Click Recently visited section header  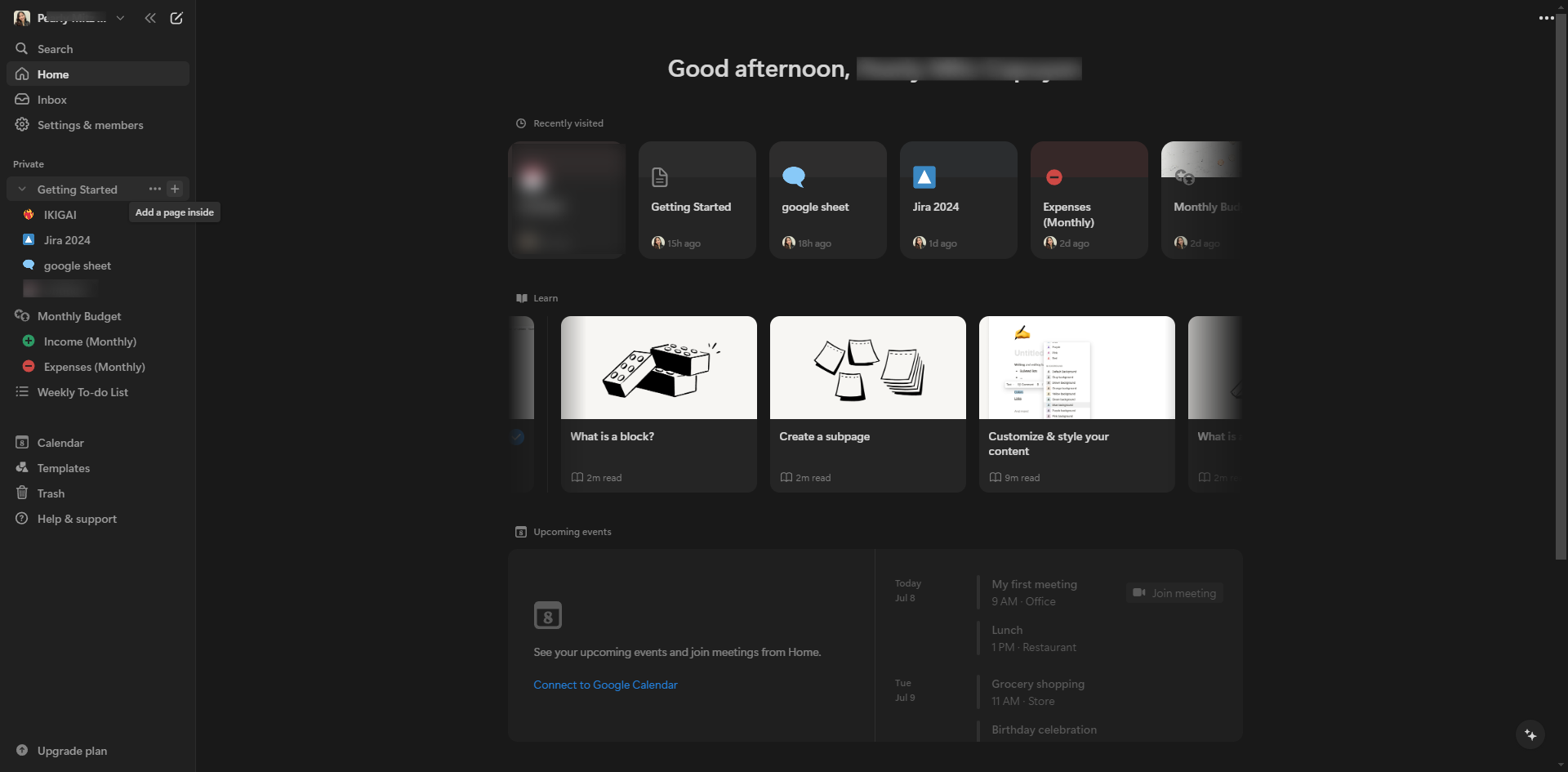[559, 123]
